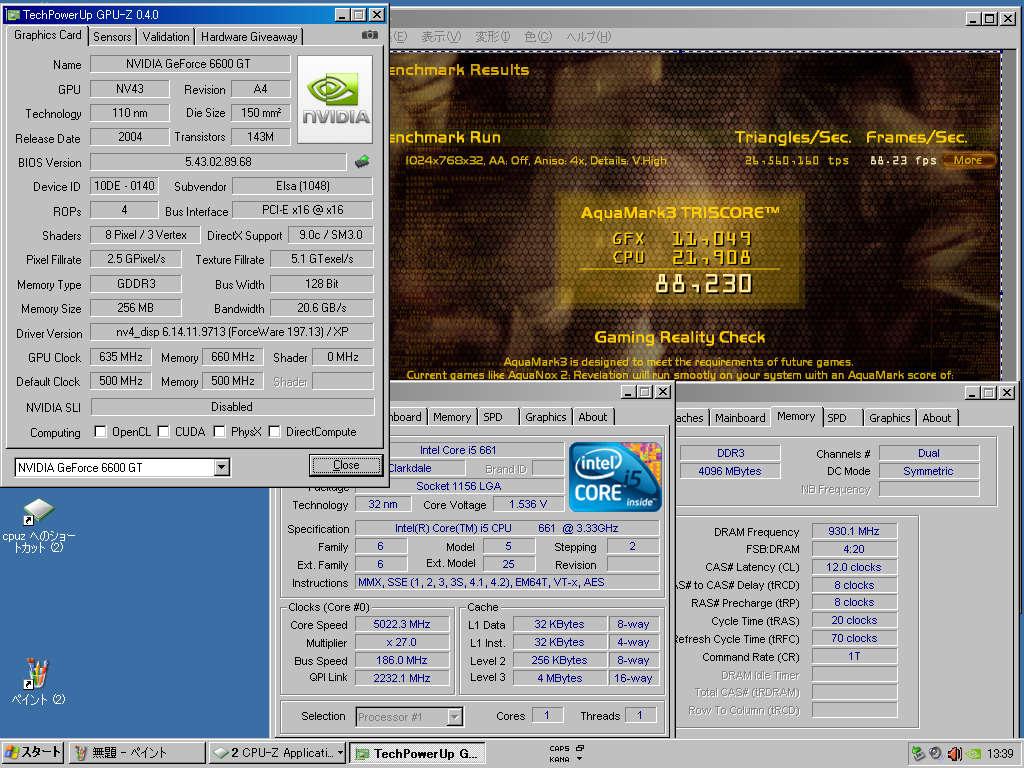Open the Image (変形) menu in Paint
This screenshot has height=768, width=1024.
pos(492,37)
